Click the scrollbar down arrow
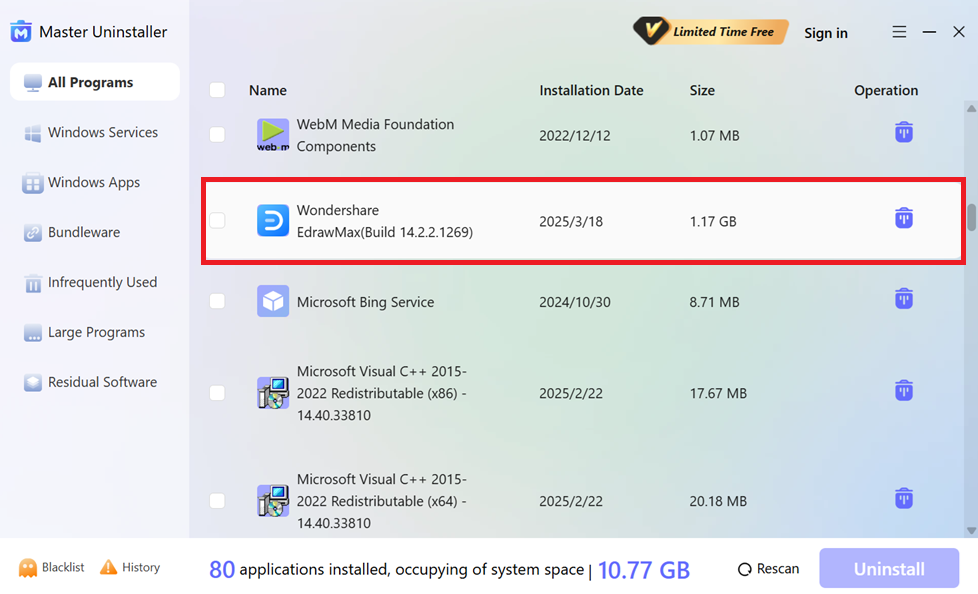Image resolution: width=978 pixels, height=594 pixels. pos(971,531)
